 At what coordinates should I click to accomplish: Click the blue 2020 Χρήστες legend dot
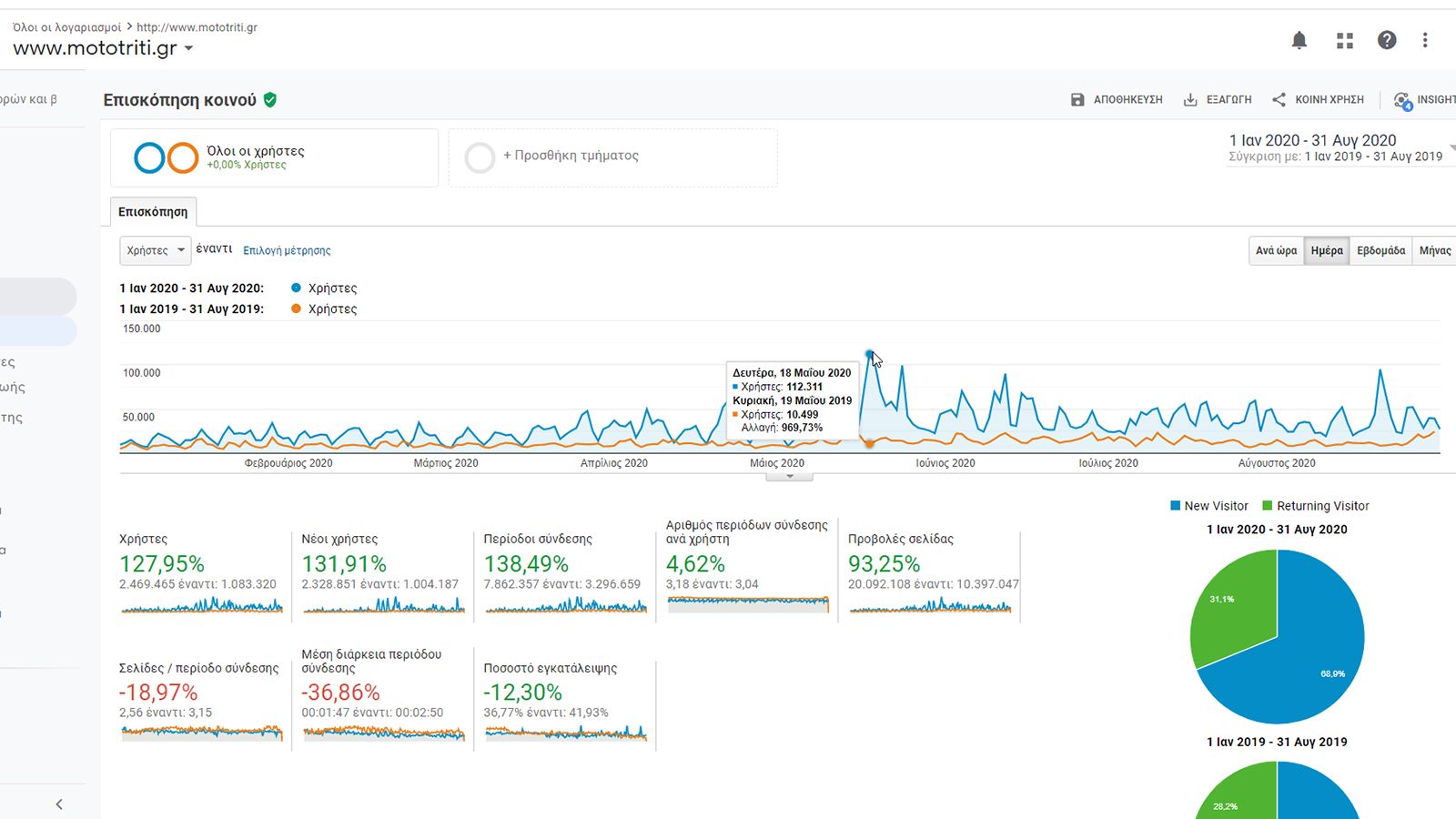[x=296, y=288]
